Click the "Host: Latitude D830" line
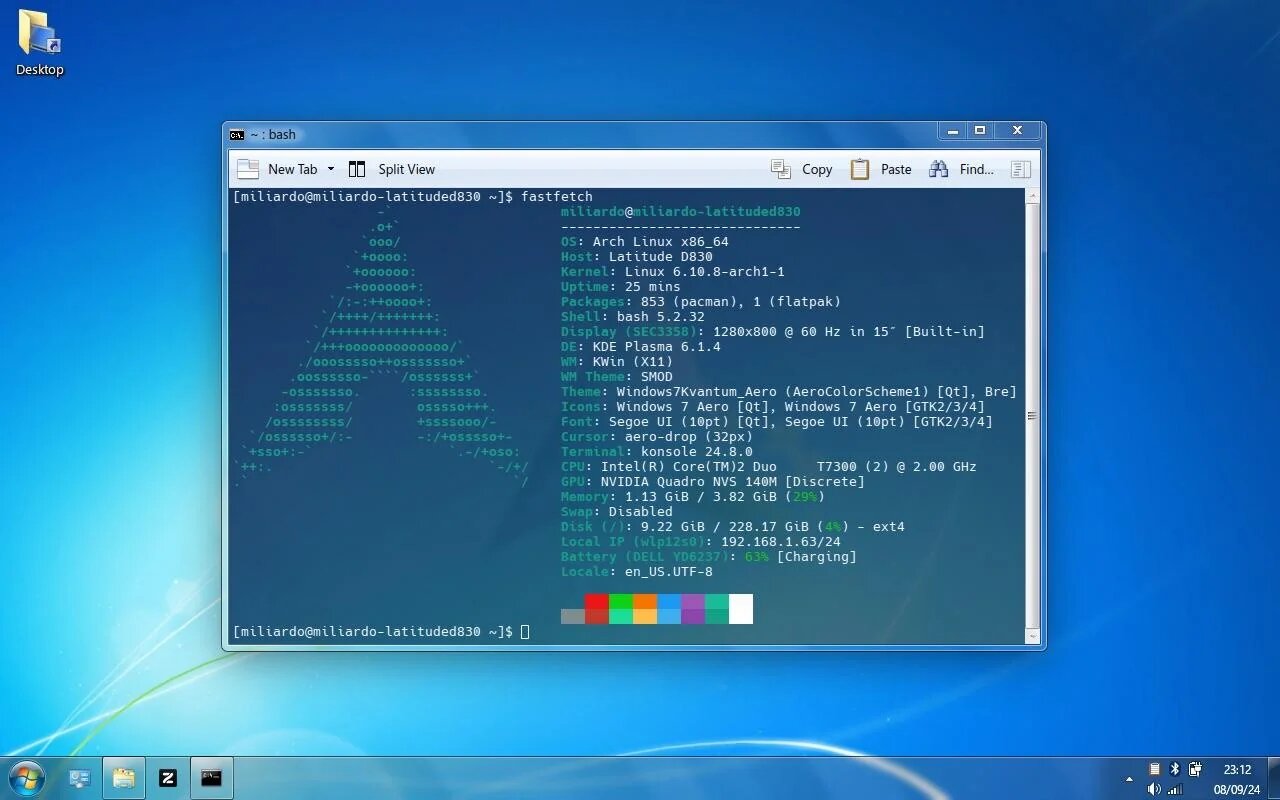 click(x=637, y=256)
